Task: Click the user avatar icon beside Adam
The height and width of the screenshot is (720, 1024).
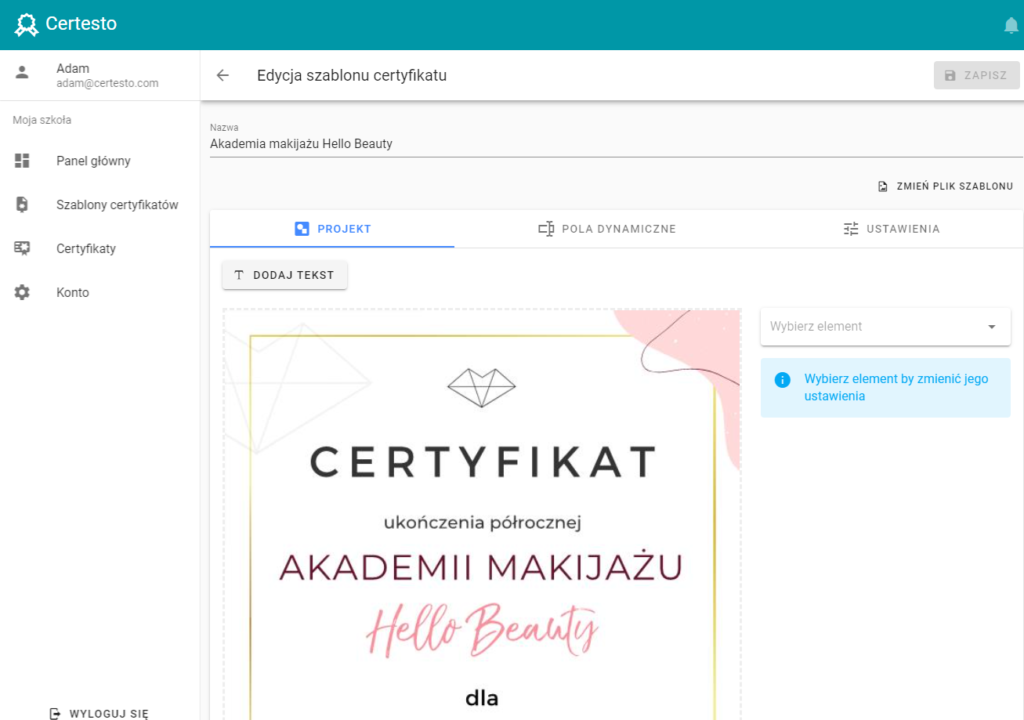Action: [22, 72]
